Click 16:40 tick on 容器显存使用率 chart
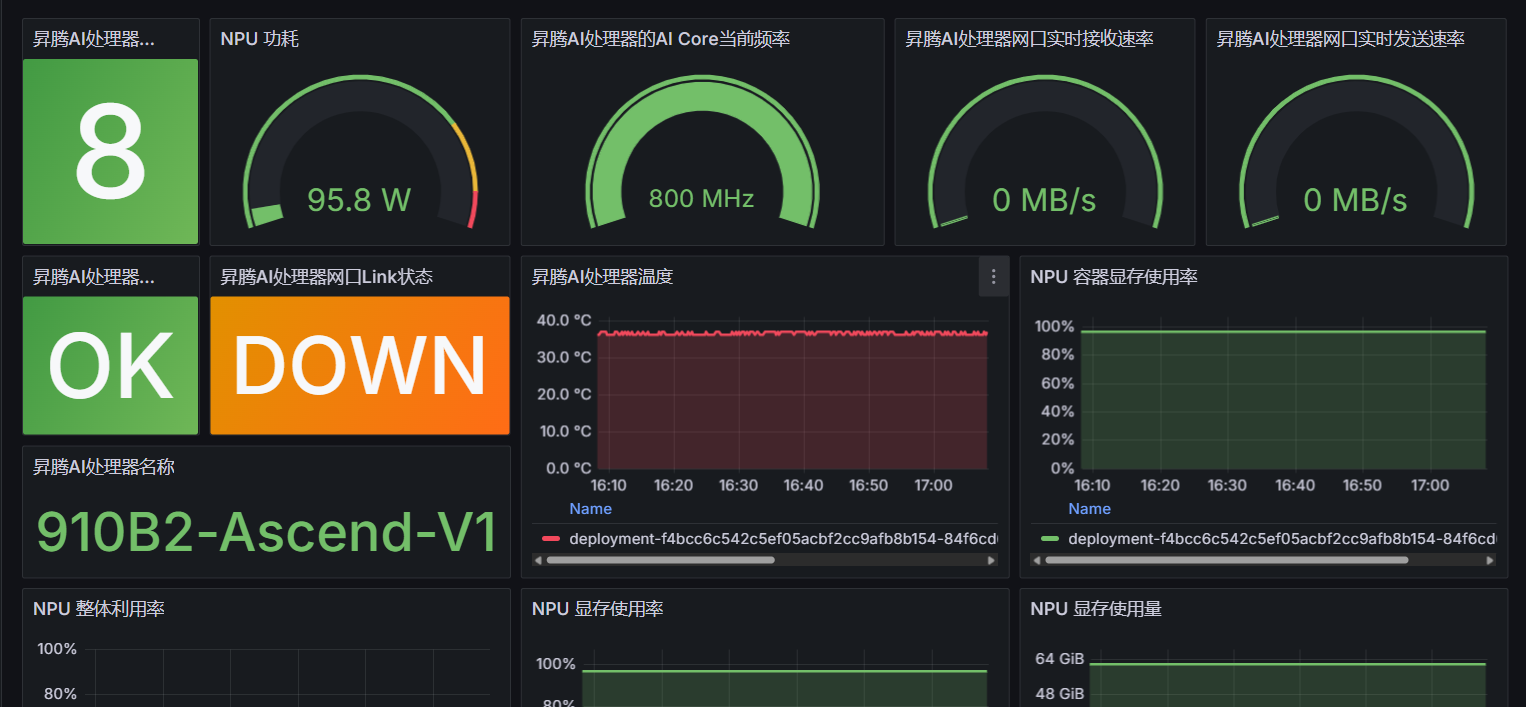 click(1295, 485)
